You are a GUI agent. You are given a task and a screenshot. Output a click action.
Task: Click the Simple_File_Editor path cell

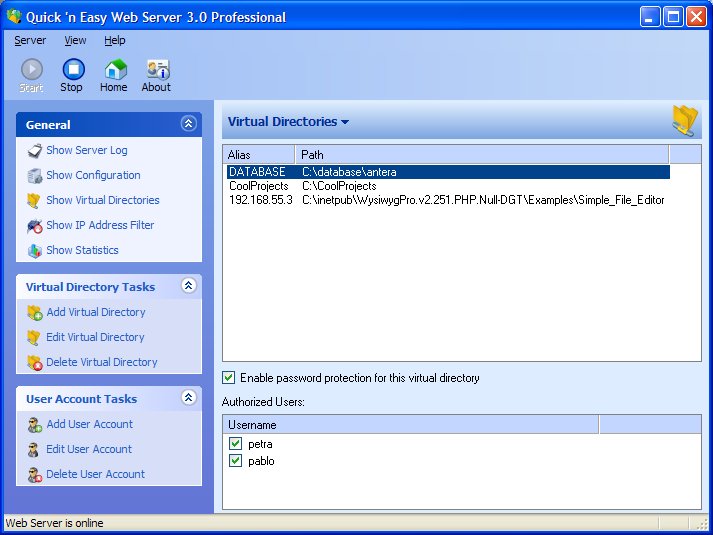(x=483, y=200)
